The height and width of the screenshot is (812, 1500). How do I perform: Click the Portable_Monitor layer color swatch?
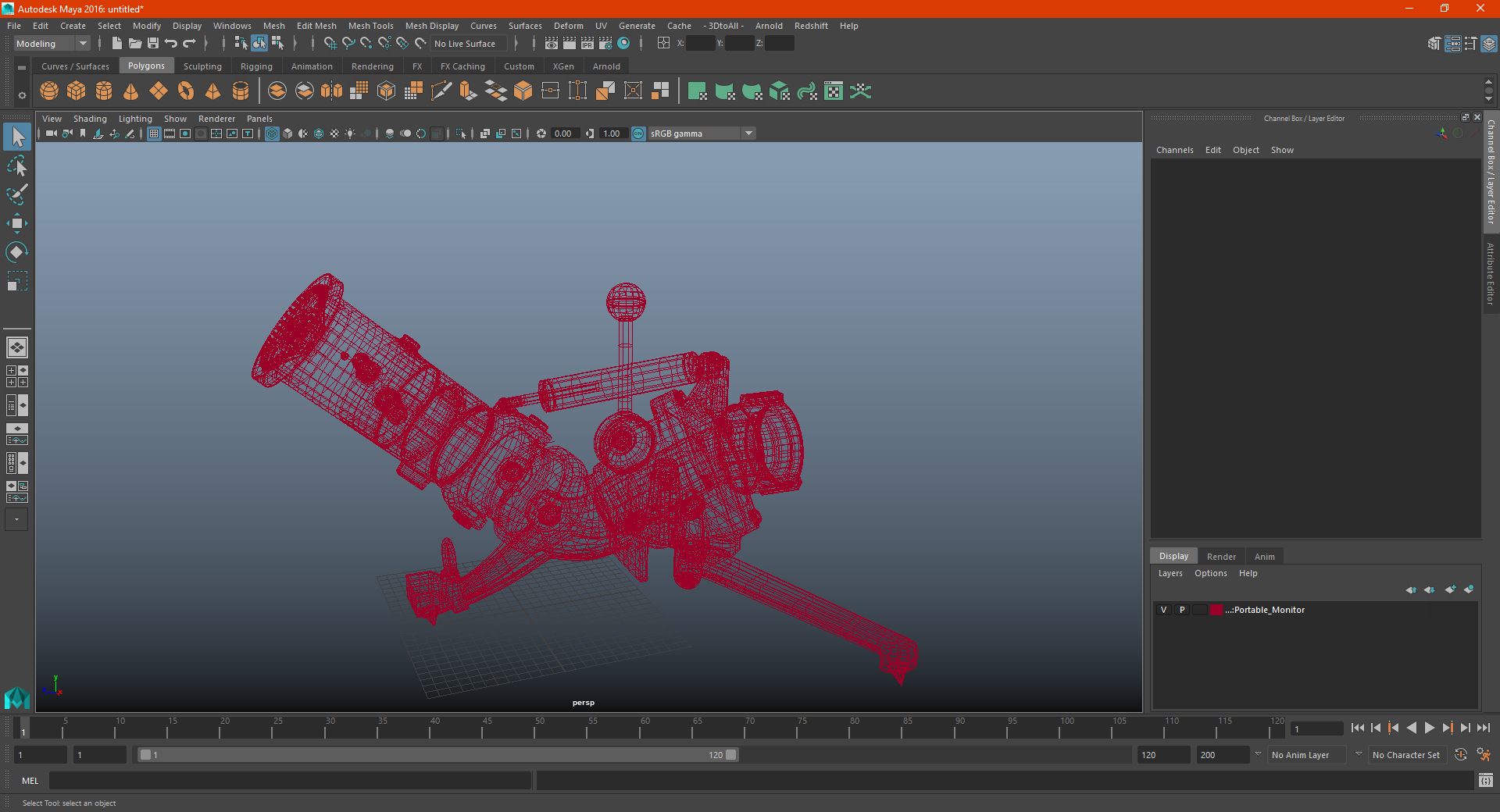tap(1216, 610)
